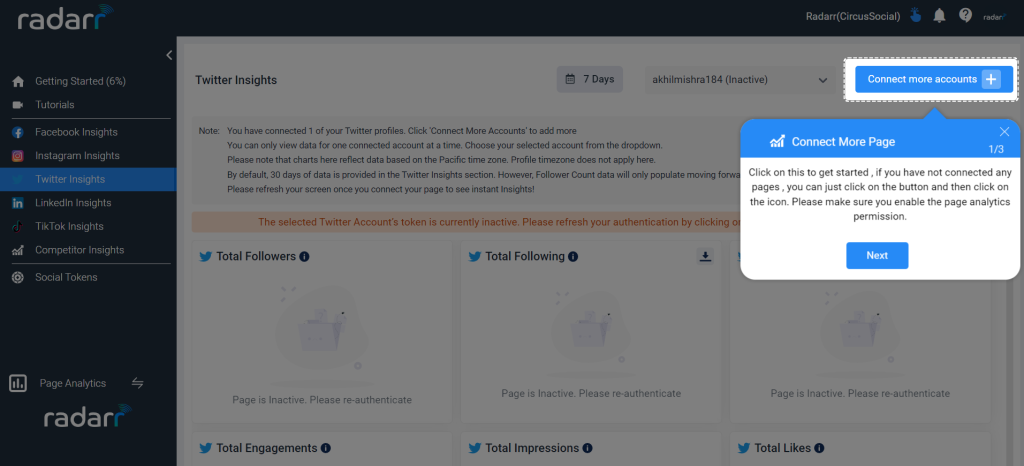Show info for Total Engagements

(x=325, y=448)
